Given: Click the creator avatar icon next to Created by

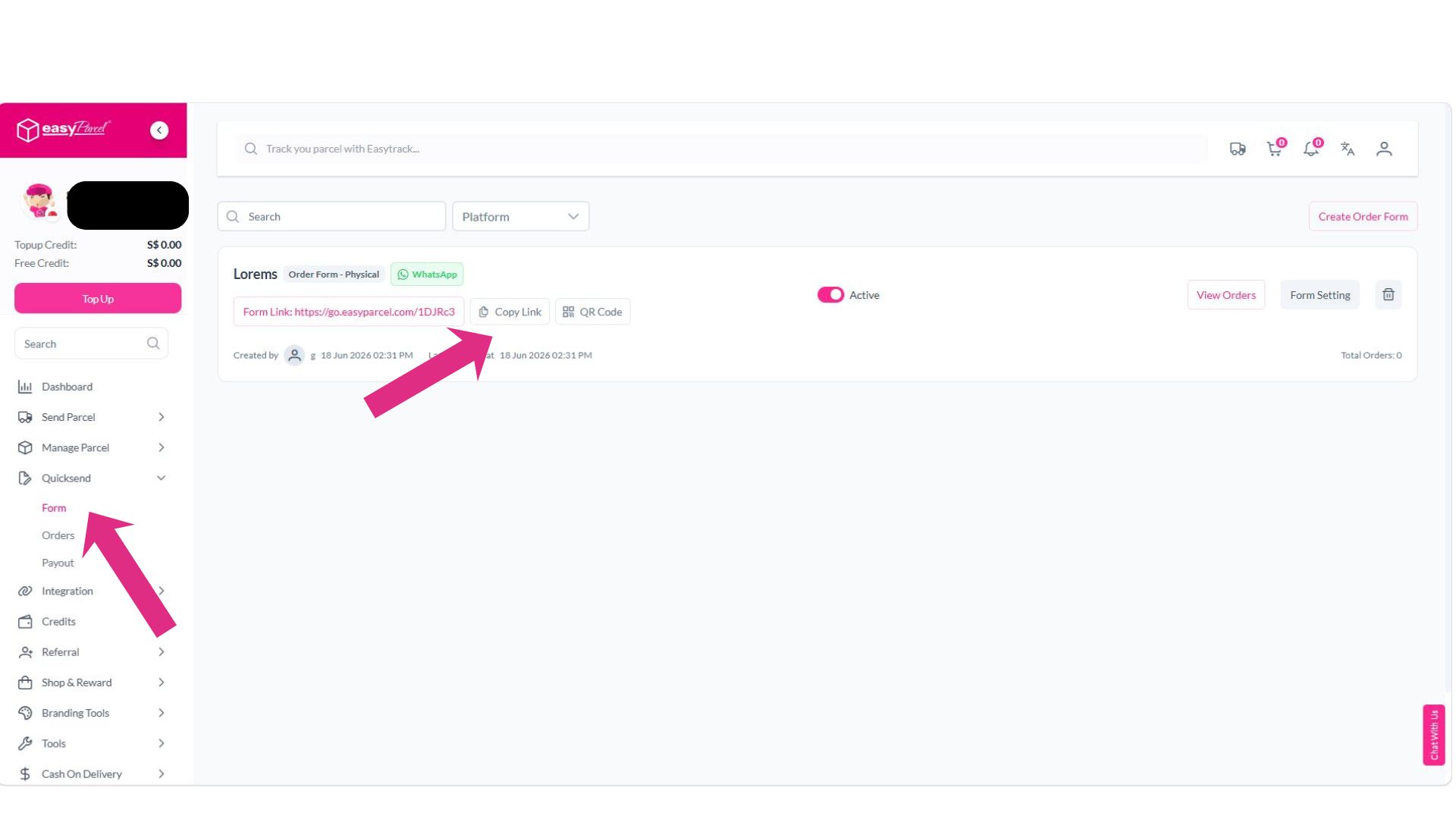Looking at the screenshot, I should pos(294,355).
